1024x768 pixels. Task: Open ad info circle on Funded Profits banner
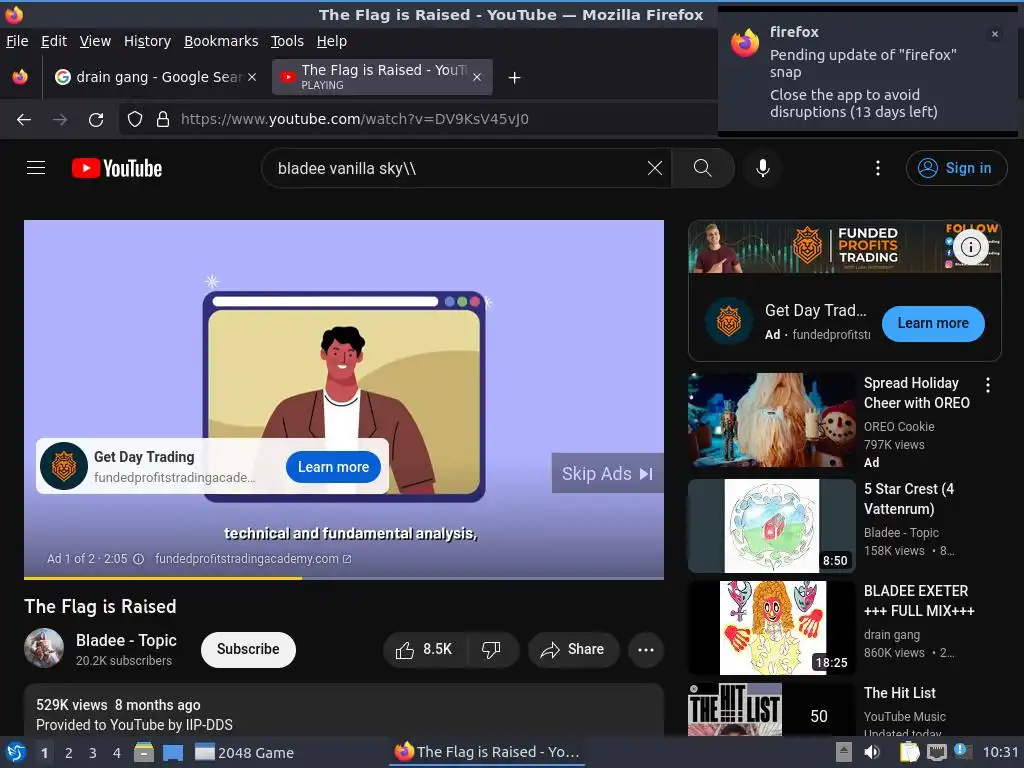970,247
